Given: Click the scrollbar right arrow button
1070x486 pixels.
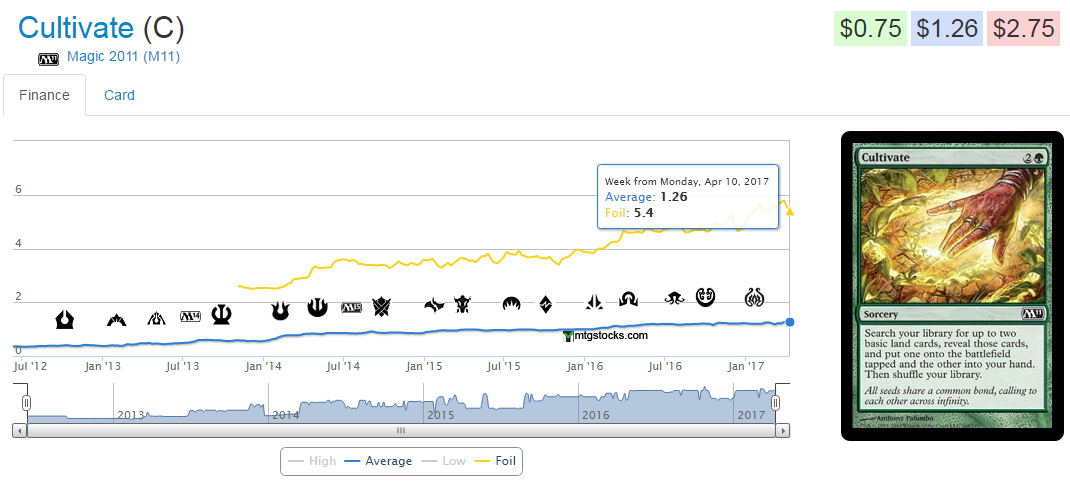Looking at the screenshot, I should tap(783, 431).
